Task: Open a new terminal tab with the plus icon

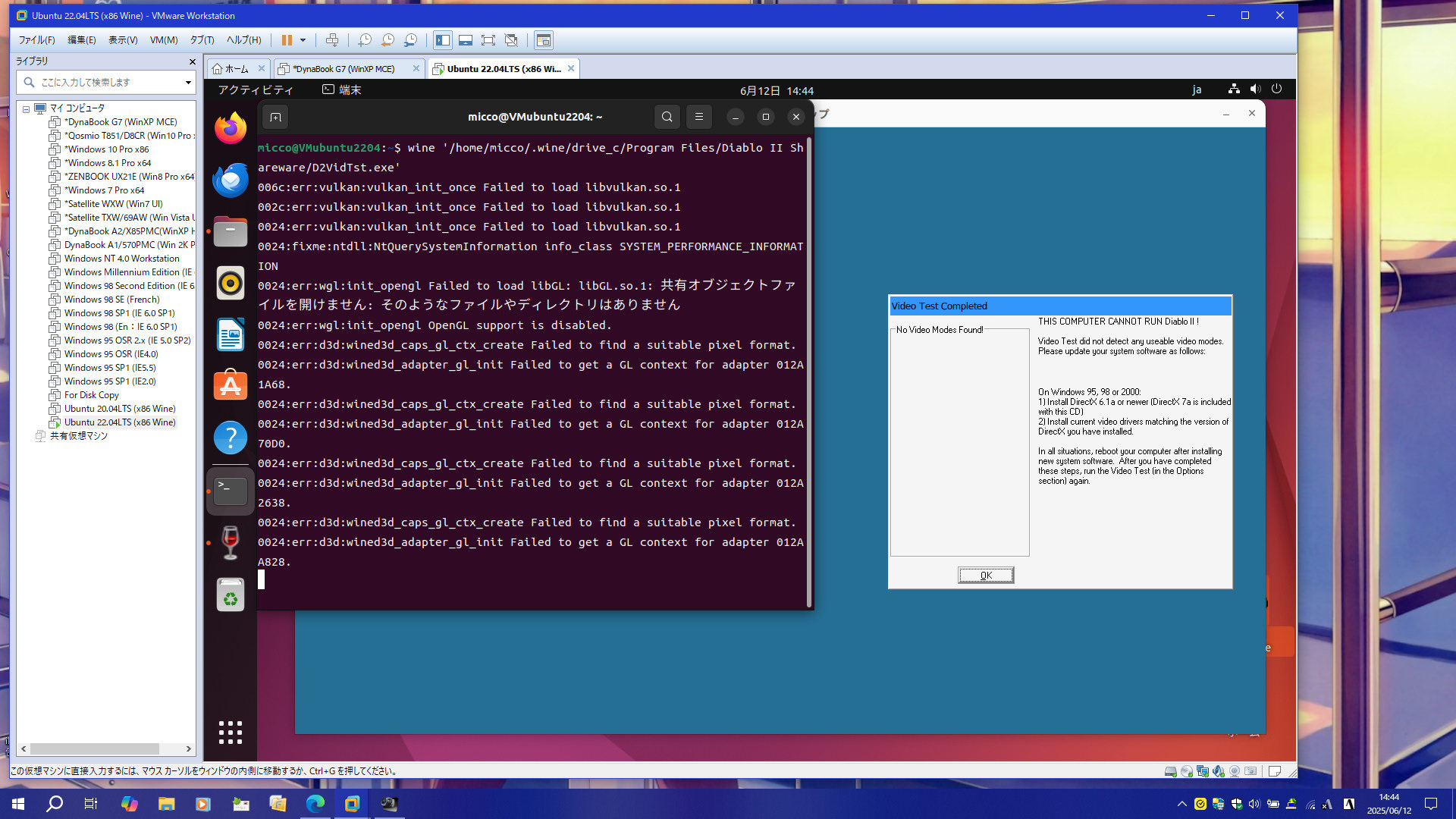Action: pos(275,117)
